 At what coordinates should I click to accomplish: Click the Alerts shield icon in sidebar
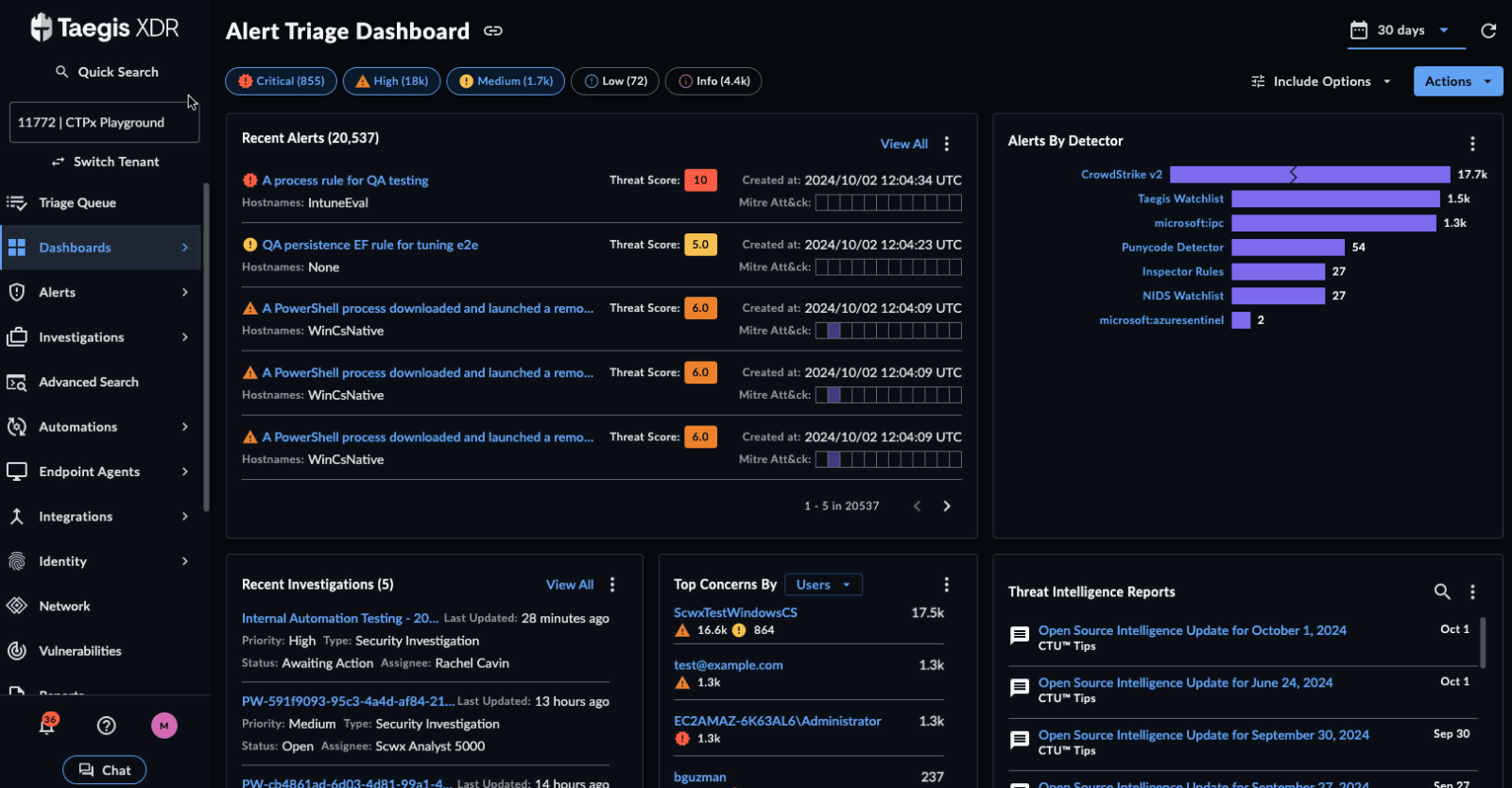(17, 293)
